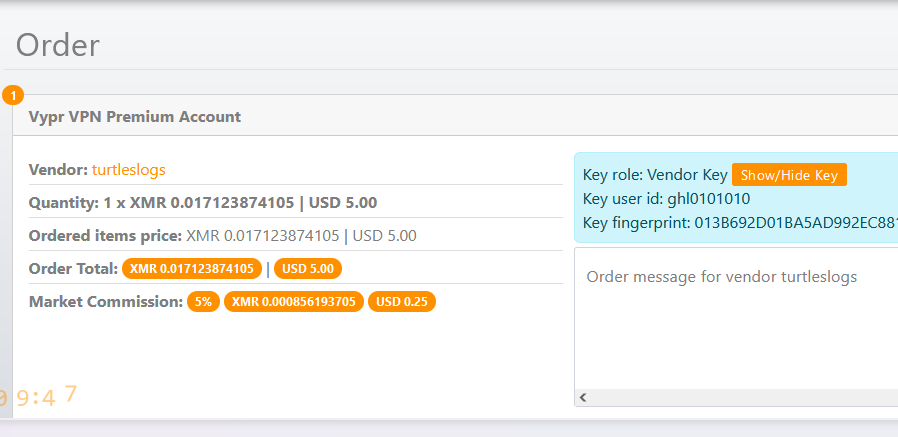Click the message box left scroll arrow
Image resolution: width=898 pixels, height=437 pixels.
click(x=583, y=397)
